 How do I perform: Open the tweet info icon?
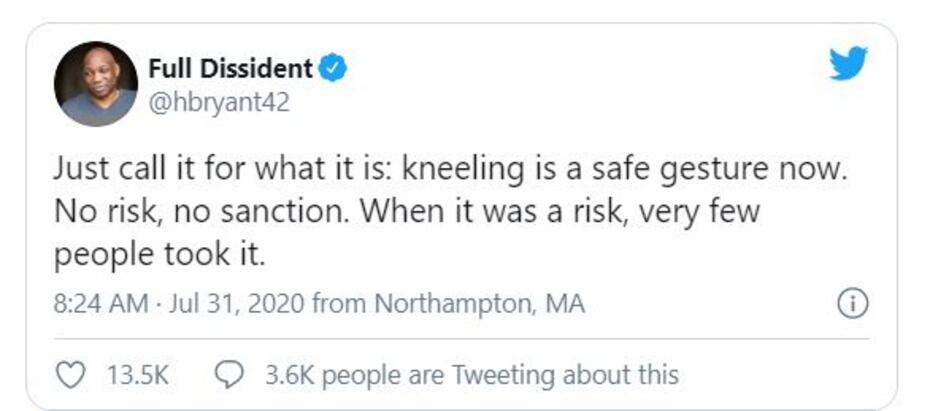click(x=851, y=305)
